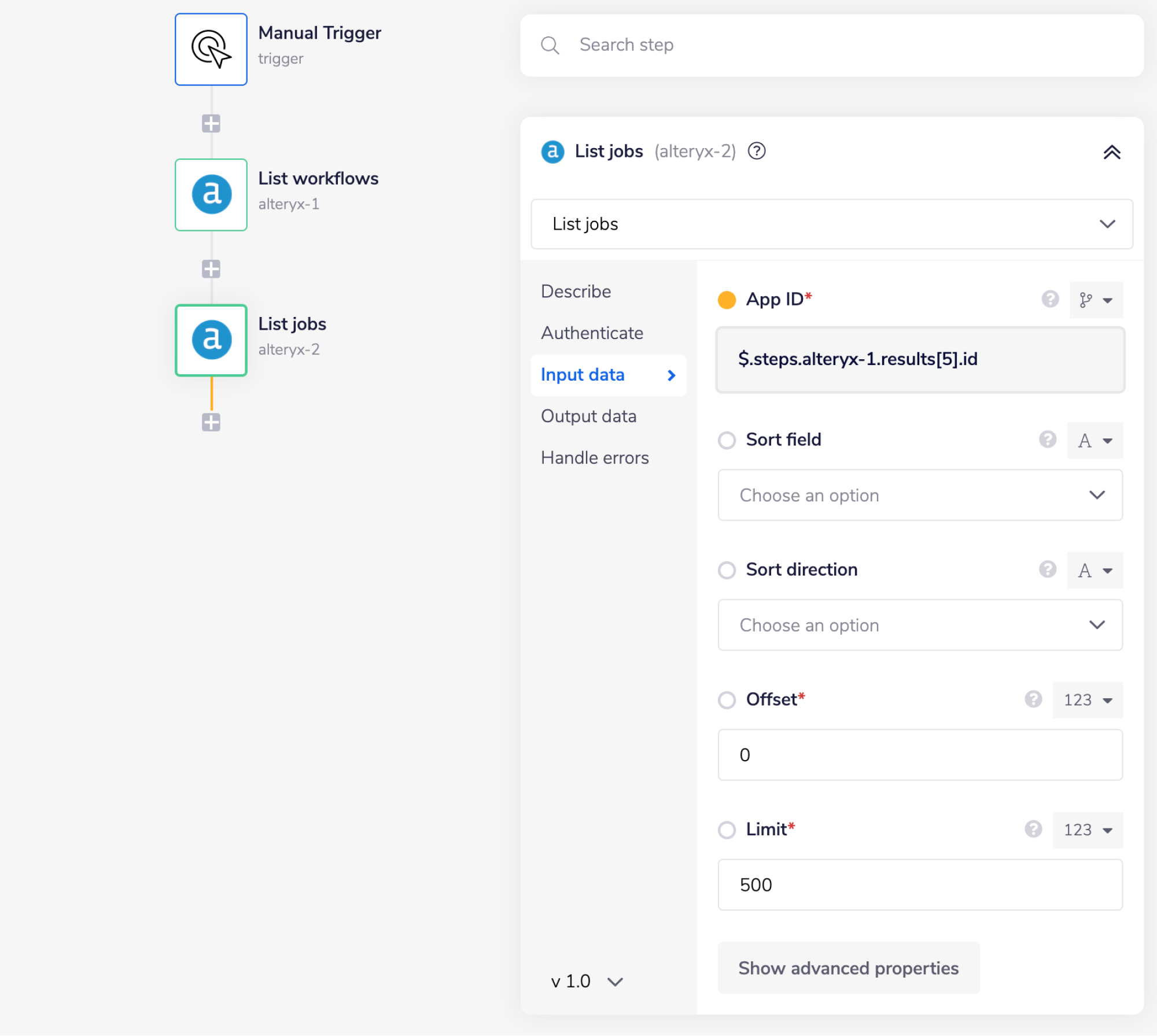The width and height of the screenshot is (1157, 1036).
Task: Expand the v 1.0 version selector
Action: [587, 982]
